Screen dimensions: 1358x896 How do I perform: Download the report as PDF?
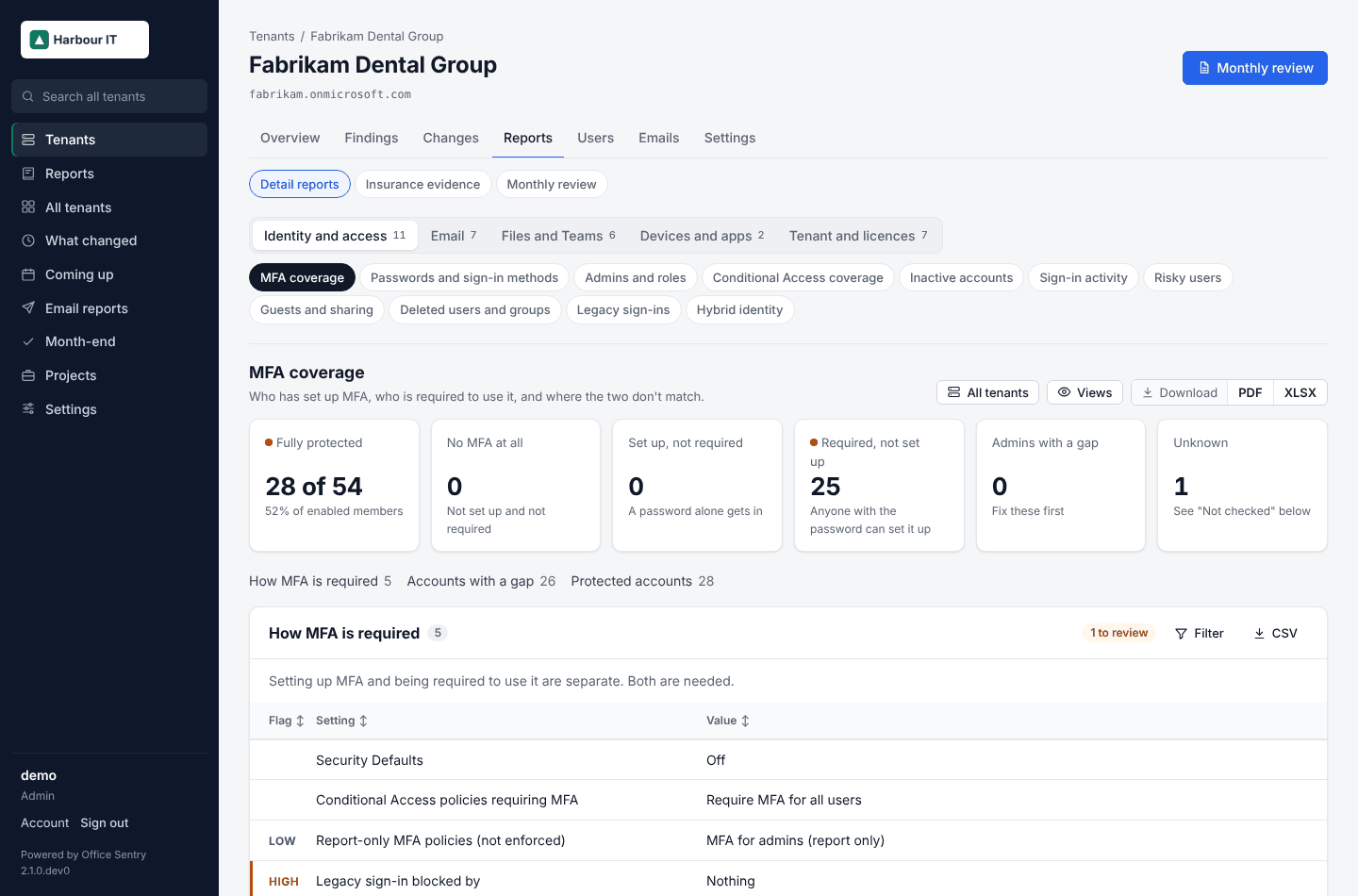pos(1250,392)
